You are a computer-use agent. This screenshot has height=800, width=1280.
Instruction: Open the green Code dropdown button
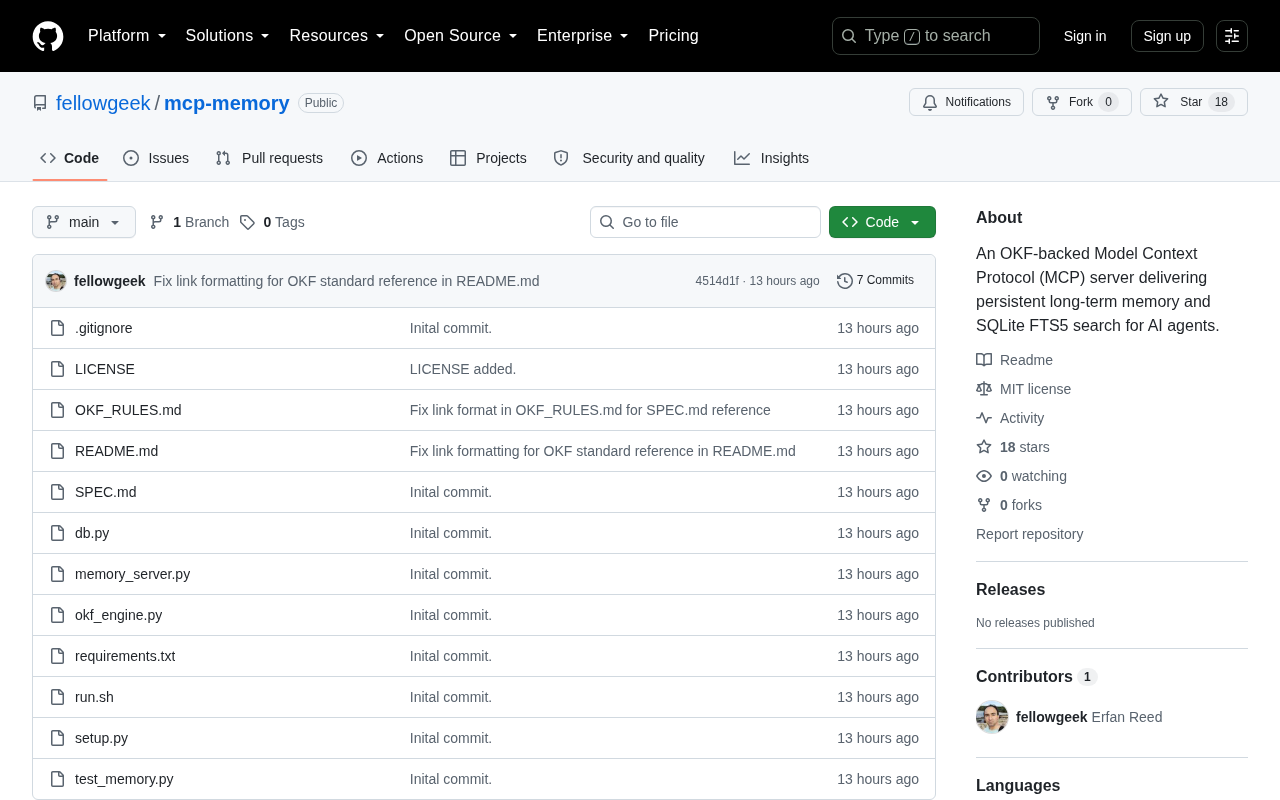point(882,222)
